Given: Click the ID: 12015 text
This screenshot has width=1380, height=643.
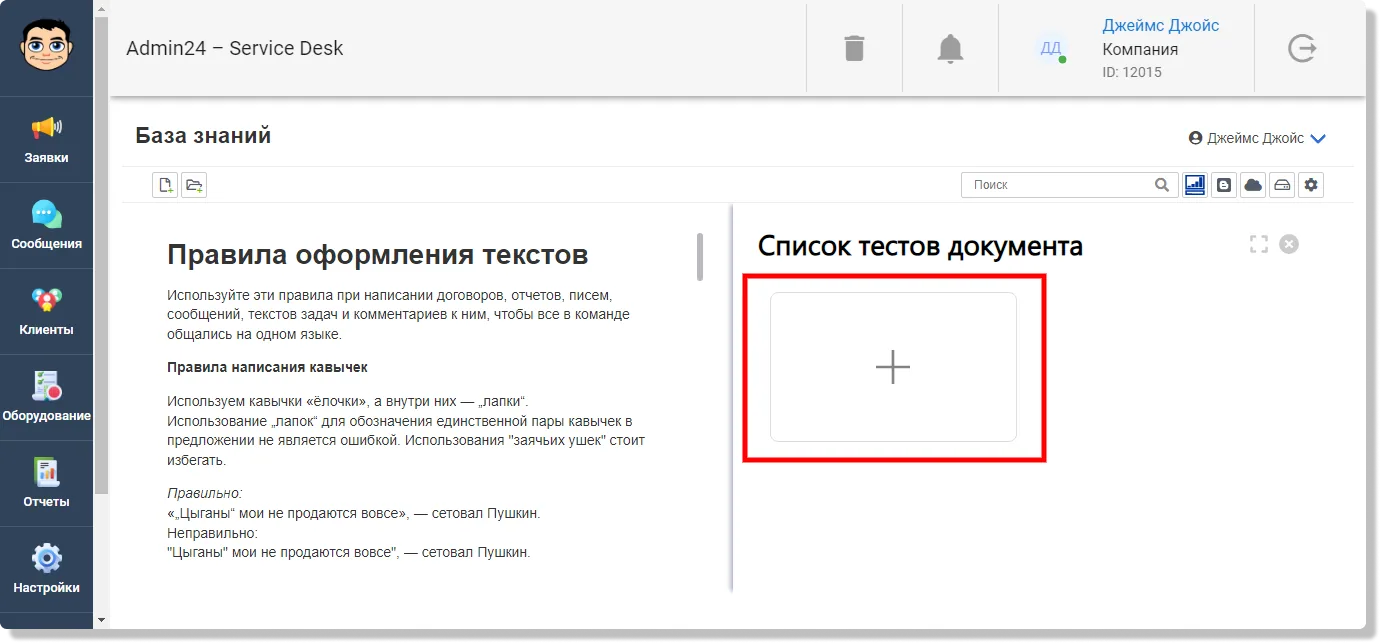Looking at the screenshot, I should [1132, 72].
